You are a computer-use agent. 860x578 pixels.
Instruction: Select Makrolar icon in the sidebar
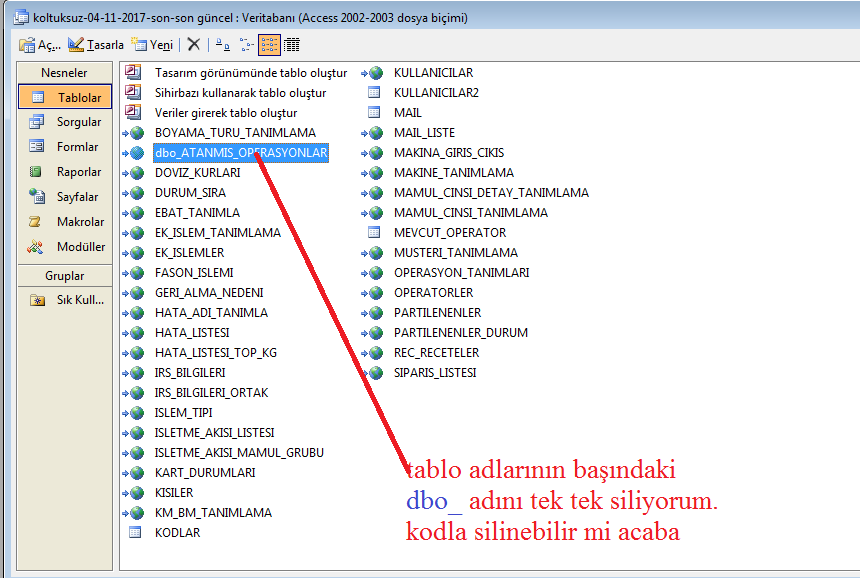(x=37, y=222)
